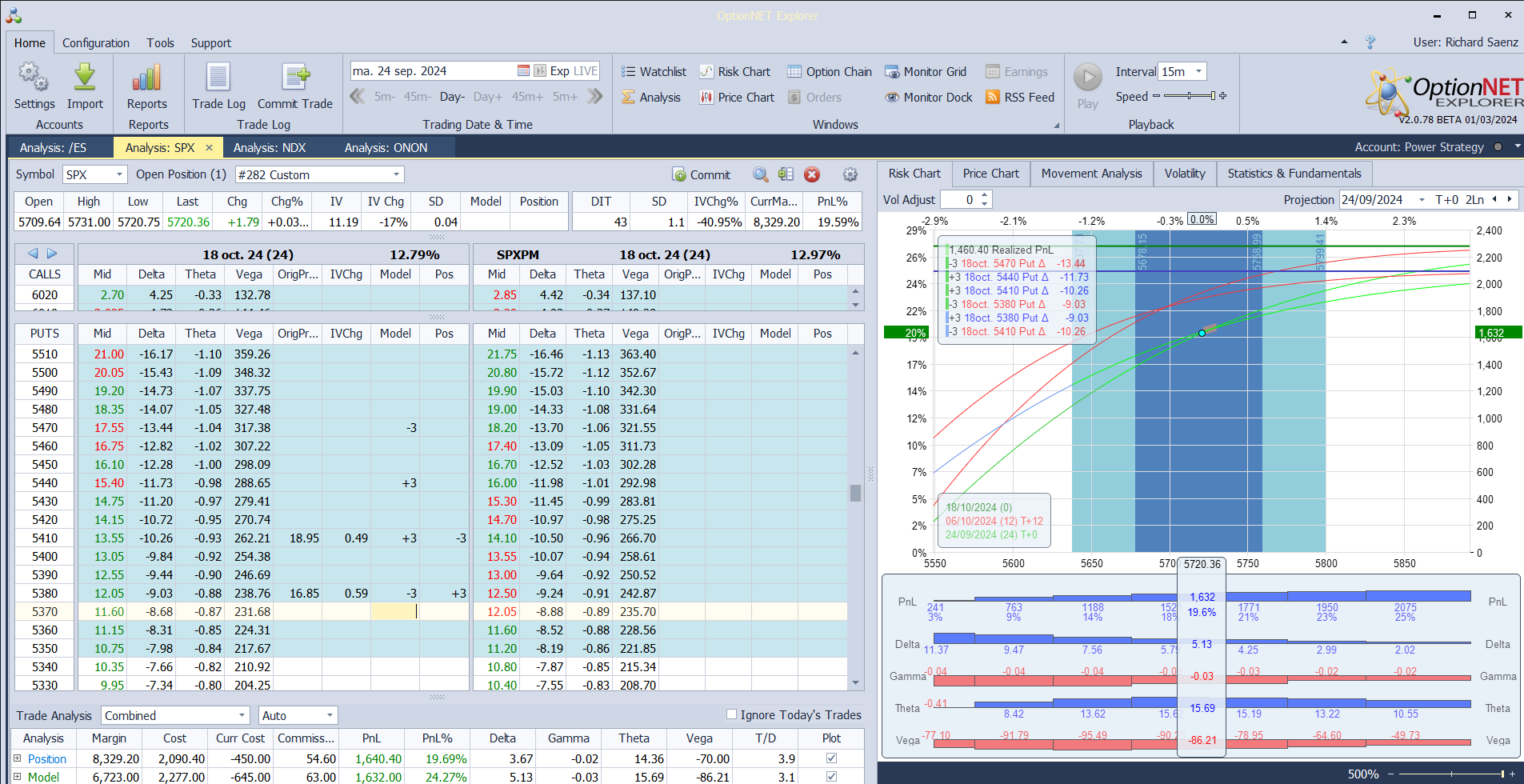Open the Tools ribbon tab
This screenshot has width=1524, height=784.
click(160, 42)
